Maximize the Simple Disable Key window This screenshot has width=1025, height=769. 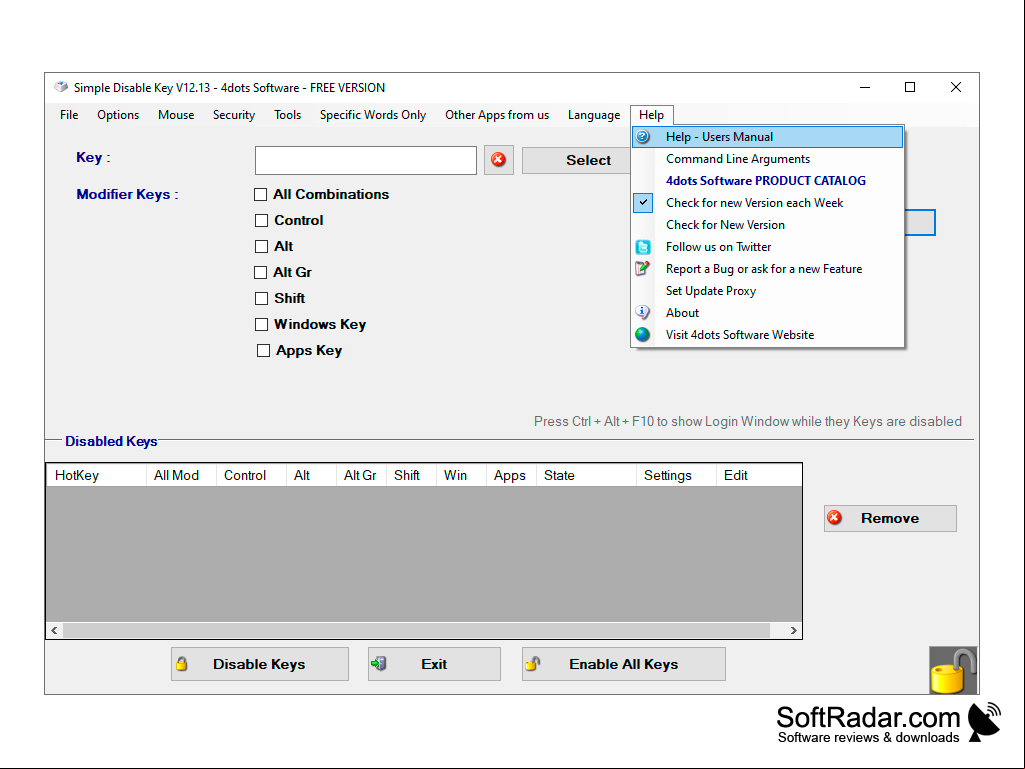[x=910, y=88]
